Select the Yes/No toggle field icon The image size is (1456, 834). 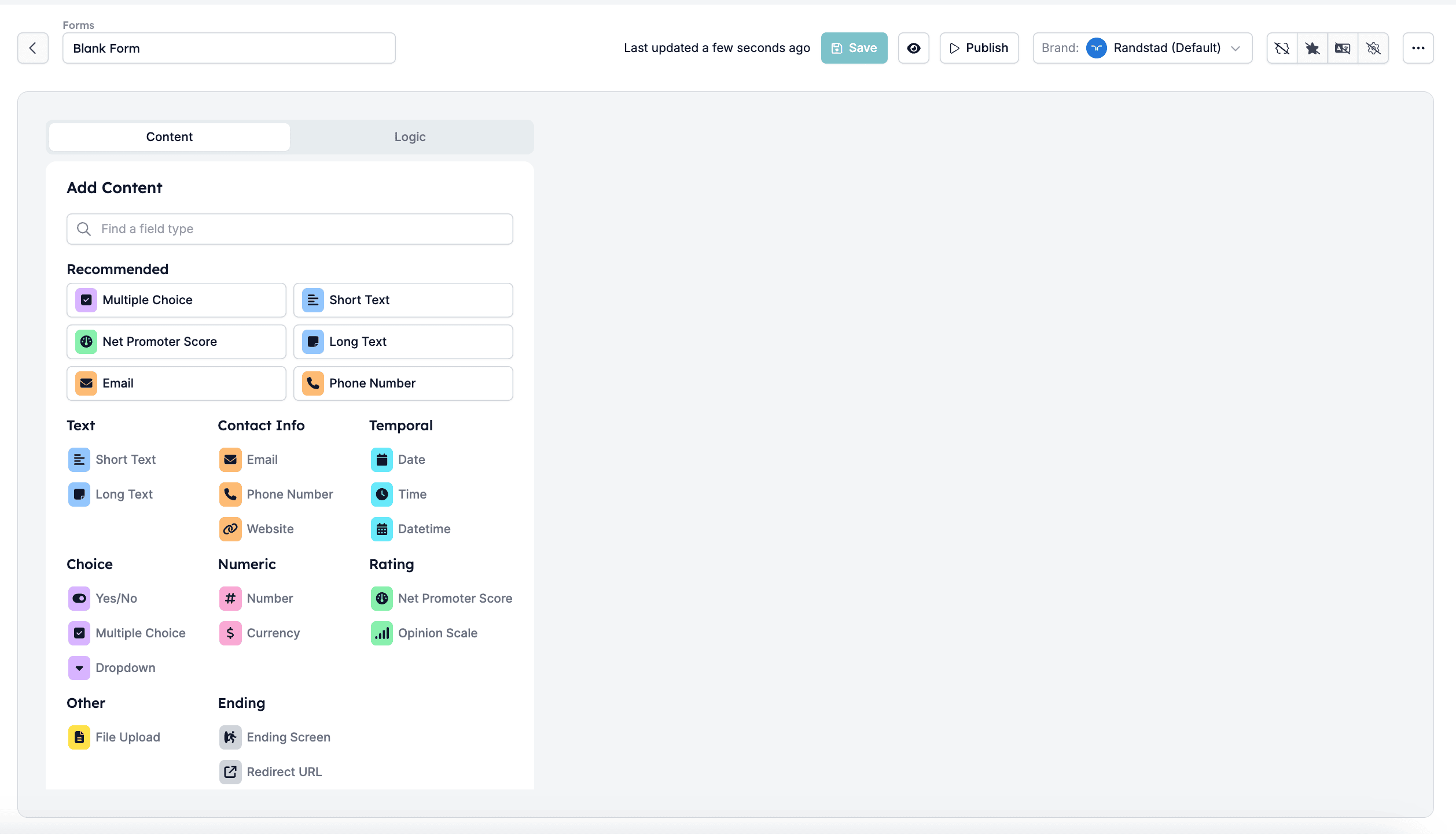[79, 599]
